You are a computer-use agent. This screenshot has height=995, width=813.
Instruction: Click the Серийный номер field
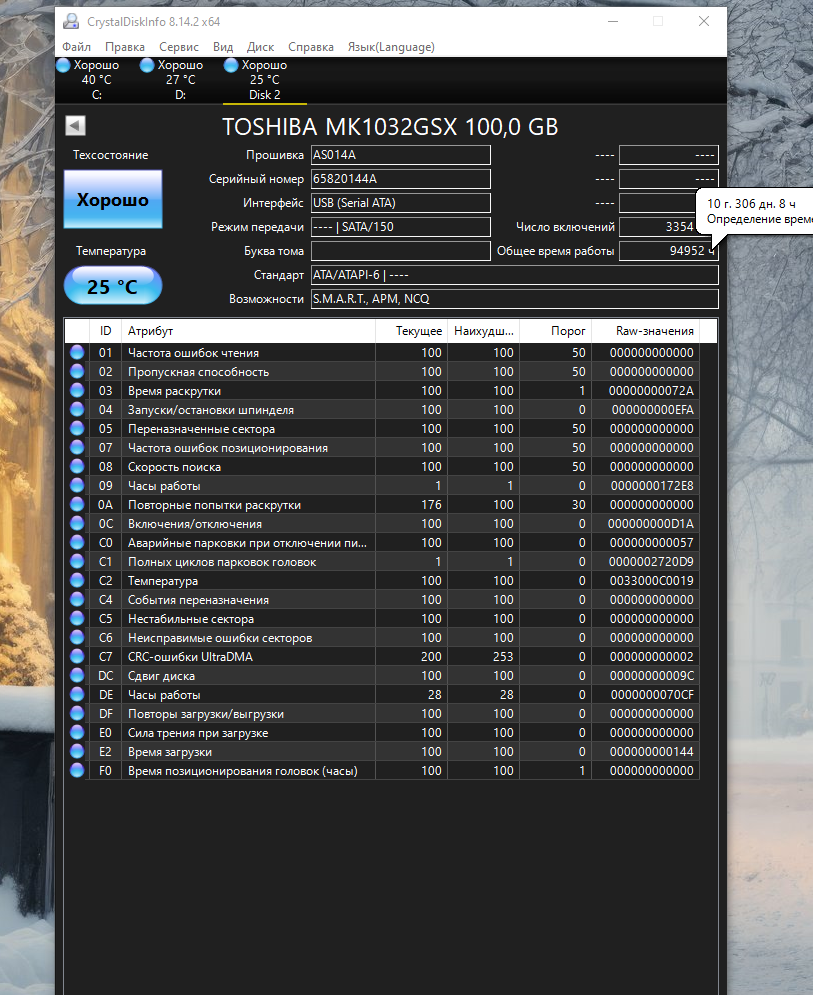coord(400,179)
